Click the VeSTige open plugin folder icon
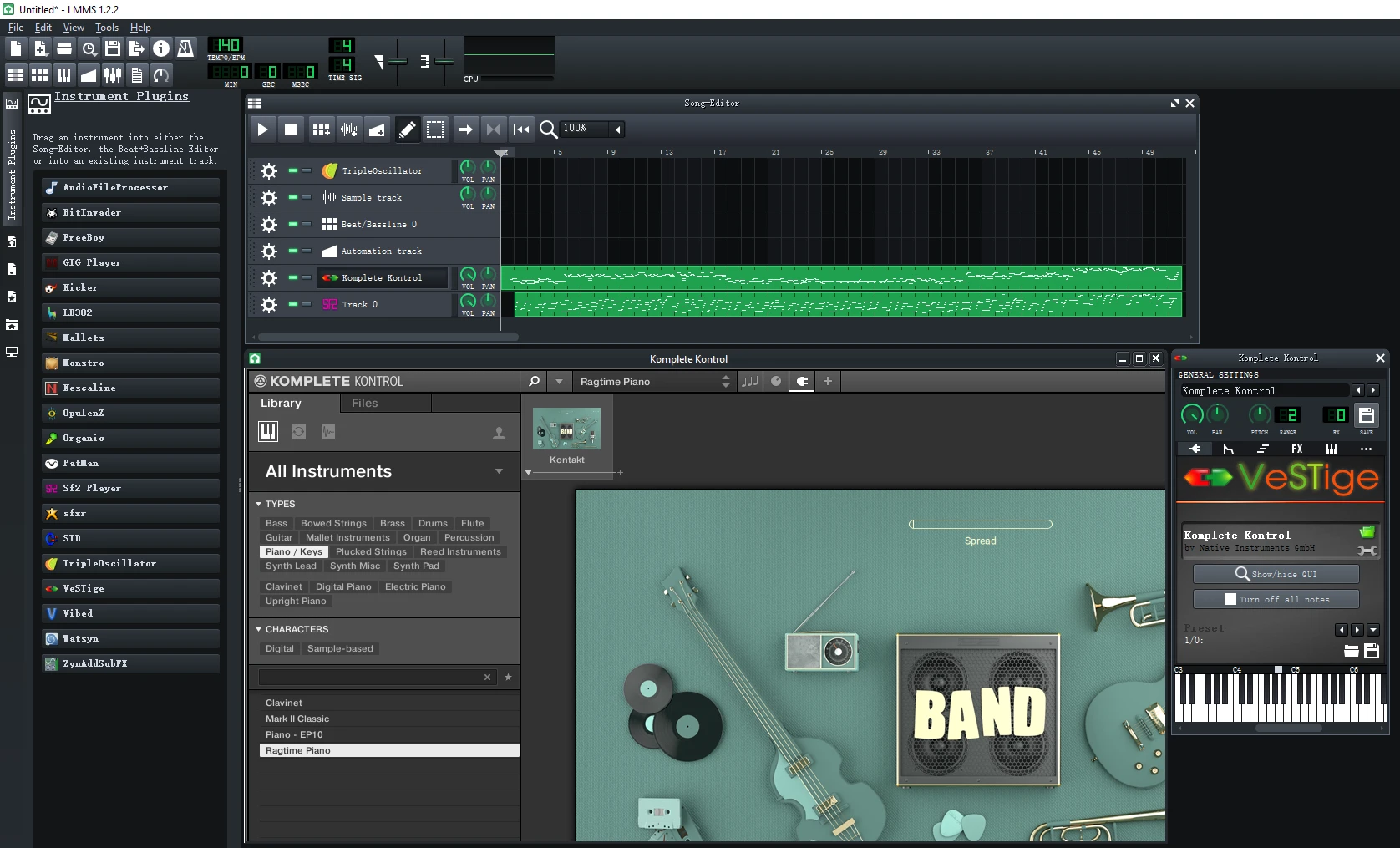Image resolution: width=1400 pixels, height=848 pixels. pos(1367,531)
